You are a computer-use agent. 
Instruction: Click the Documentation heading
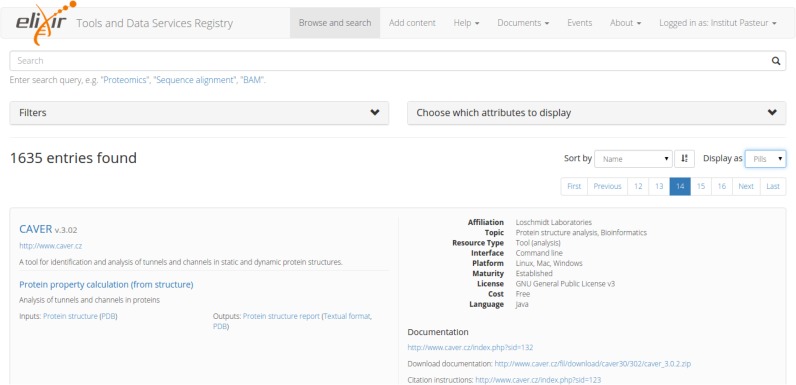[438, 332]
